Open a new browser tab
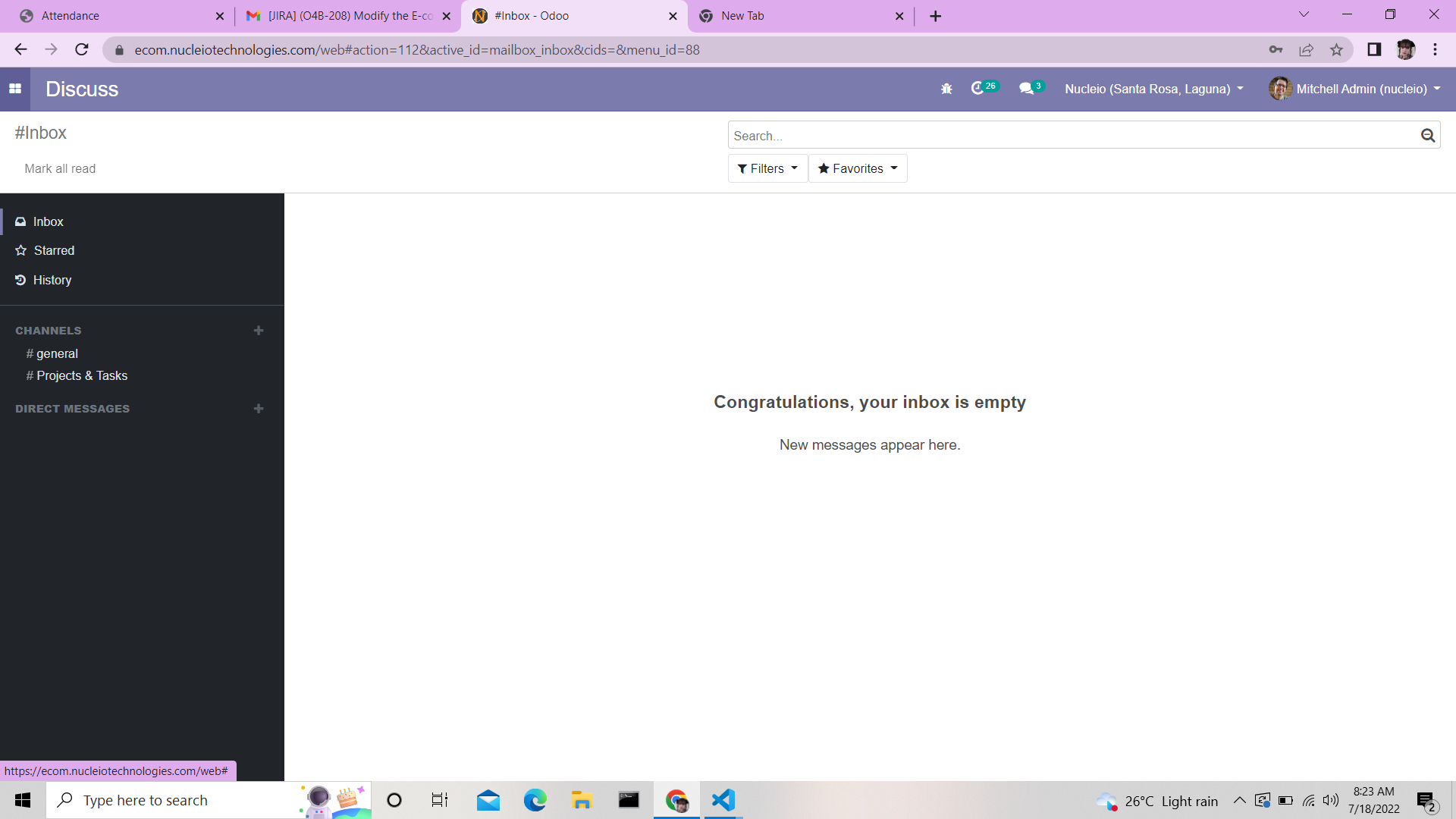Image resolution: width=1456 pixels, height=819 pixels. point(935,16)
